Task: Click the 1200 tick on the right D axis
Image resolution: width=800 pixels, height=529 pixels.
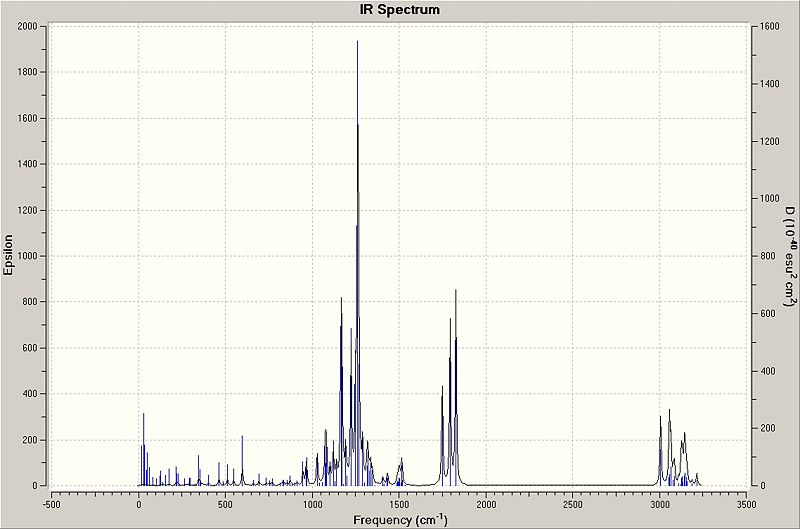Action: click(769, 141)
